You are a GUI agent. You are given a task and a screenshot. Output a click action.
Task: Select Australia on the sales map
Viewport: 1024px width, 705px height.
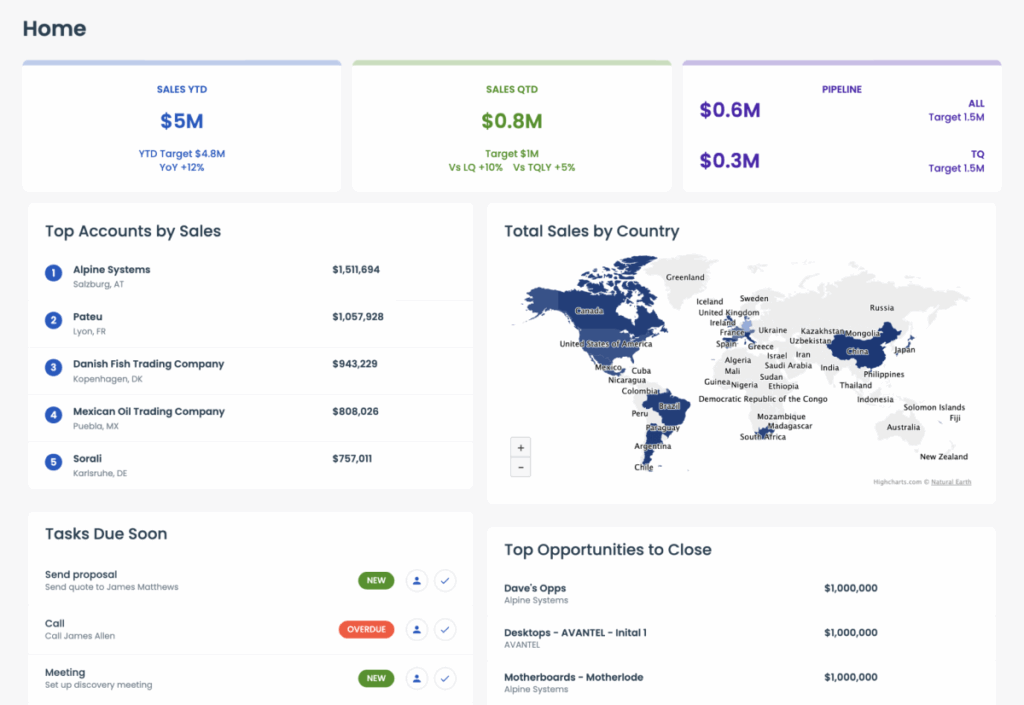click(903, 427)
